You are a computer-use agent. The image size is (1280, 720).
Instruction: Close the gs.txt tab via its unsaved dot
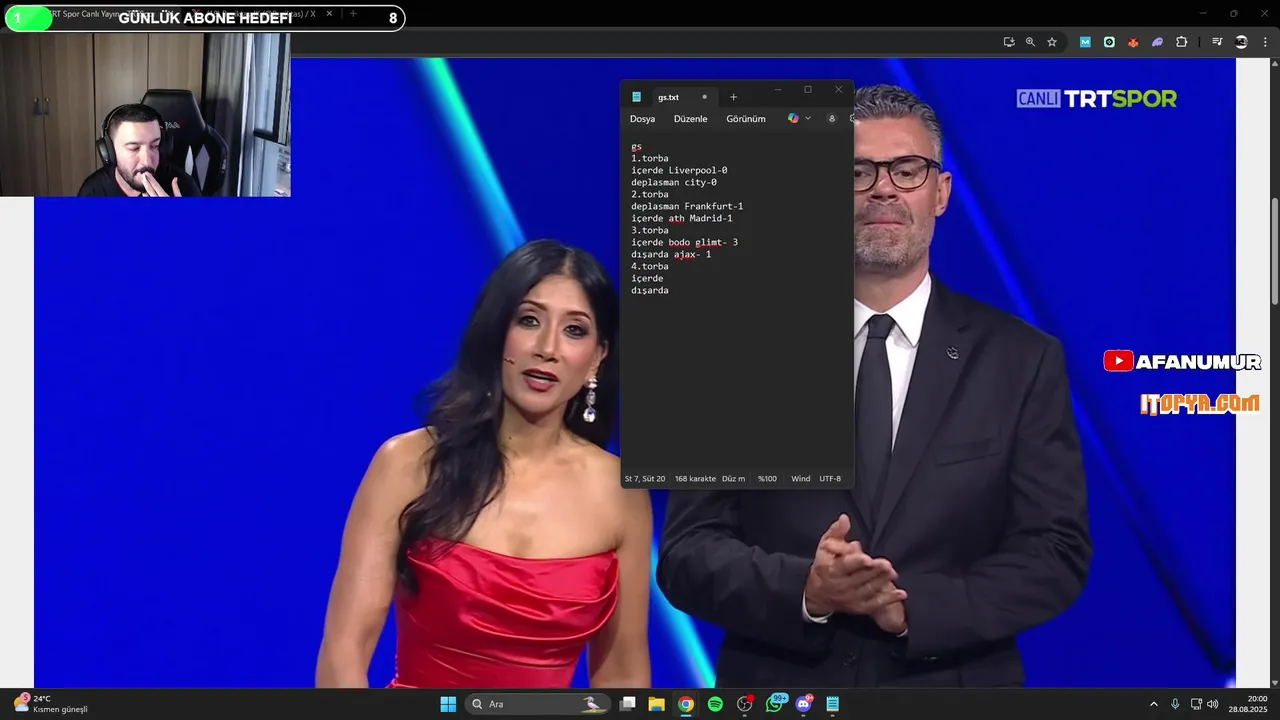(x=704, y=97)
